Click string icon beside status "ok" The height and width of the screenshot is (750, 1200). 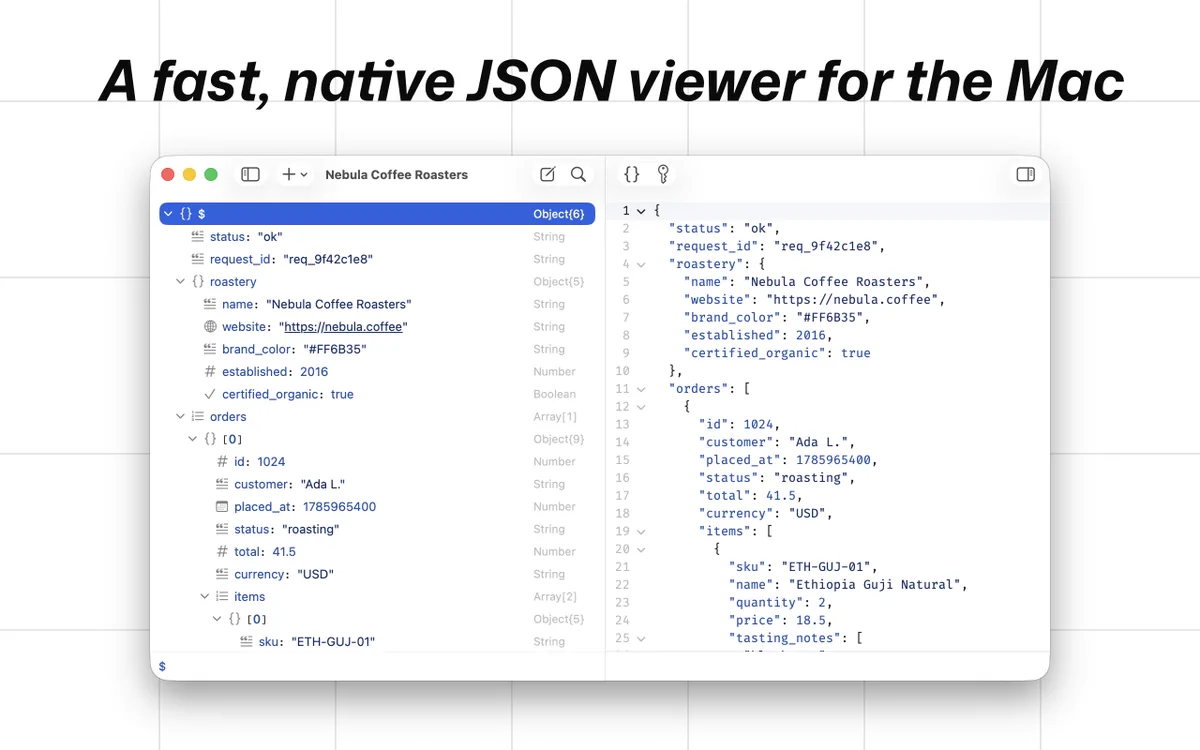198,237
